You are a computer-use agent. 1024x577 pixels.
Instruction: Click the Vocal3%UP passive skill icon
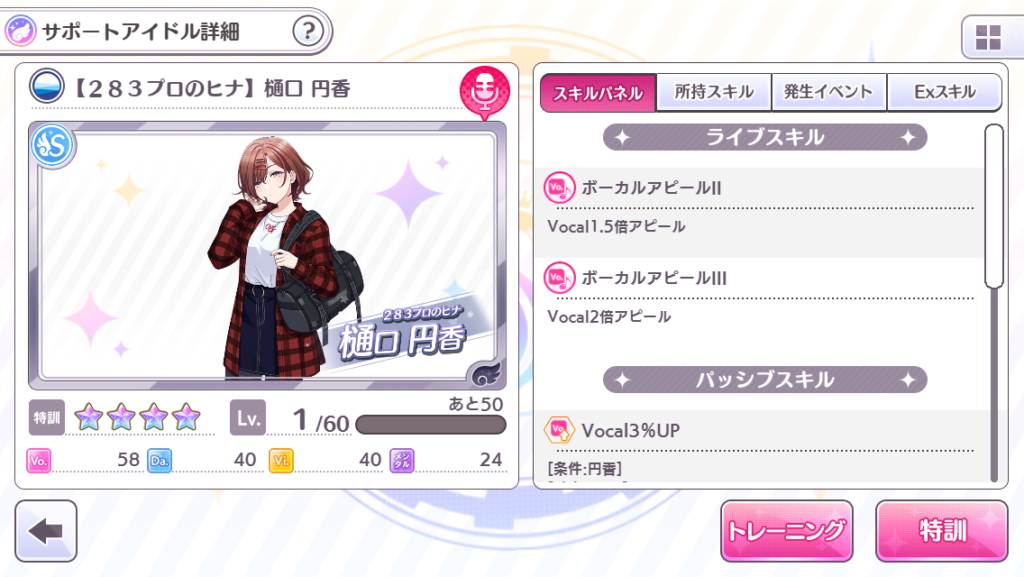[559, 430]
